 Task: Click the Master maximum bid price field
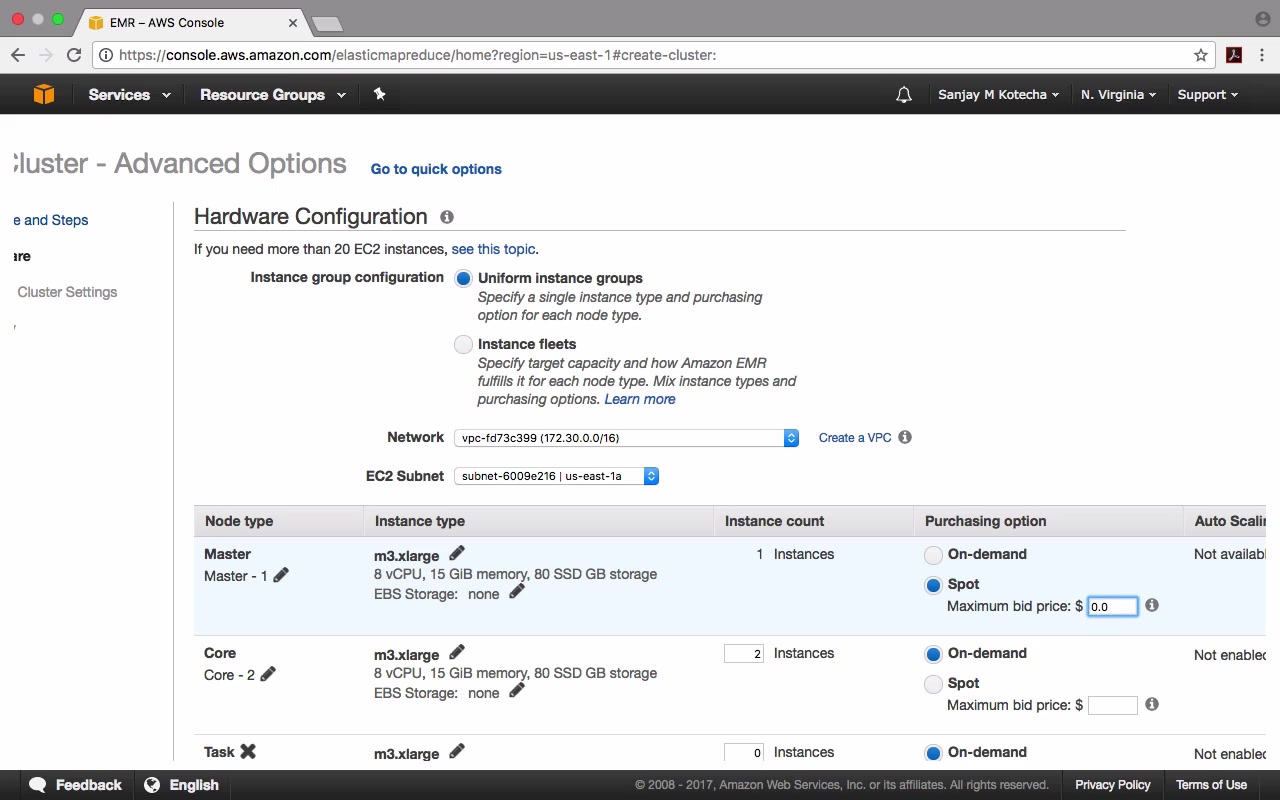coord(1112,606)
